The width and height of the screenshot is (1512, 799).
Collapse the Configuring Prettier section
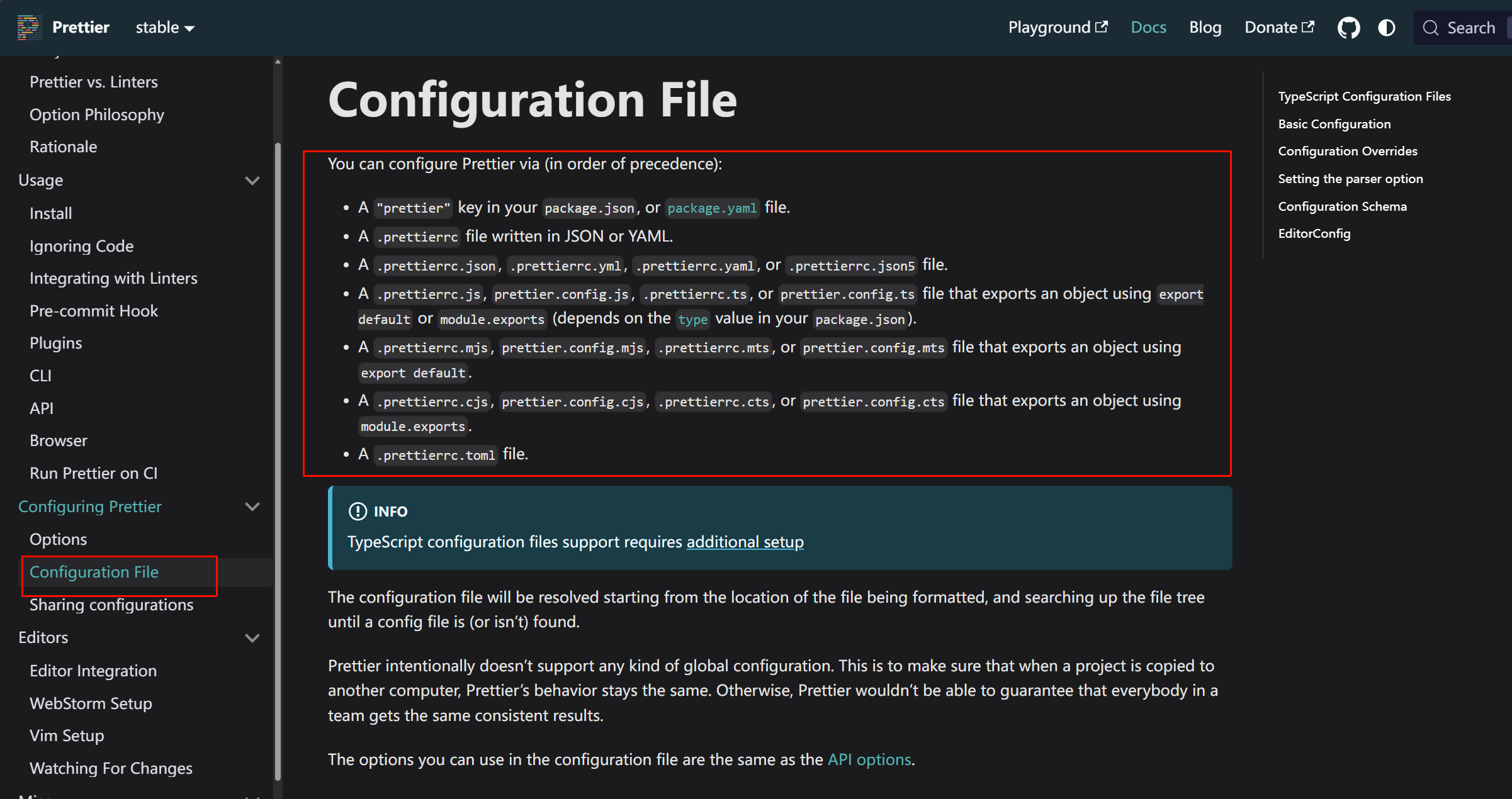click(x=252, y=506)
